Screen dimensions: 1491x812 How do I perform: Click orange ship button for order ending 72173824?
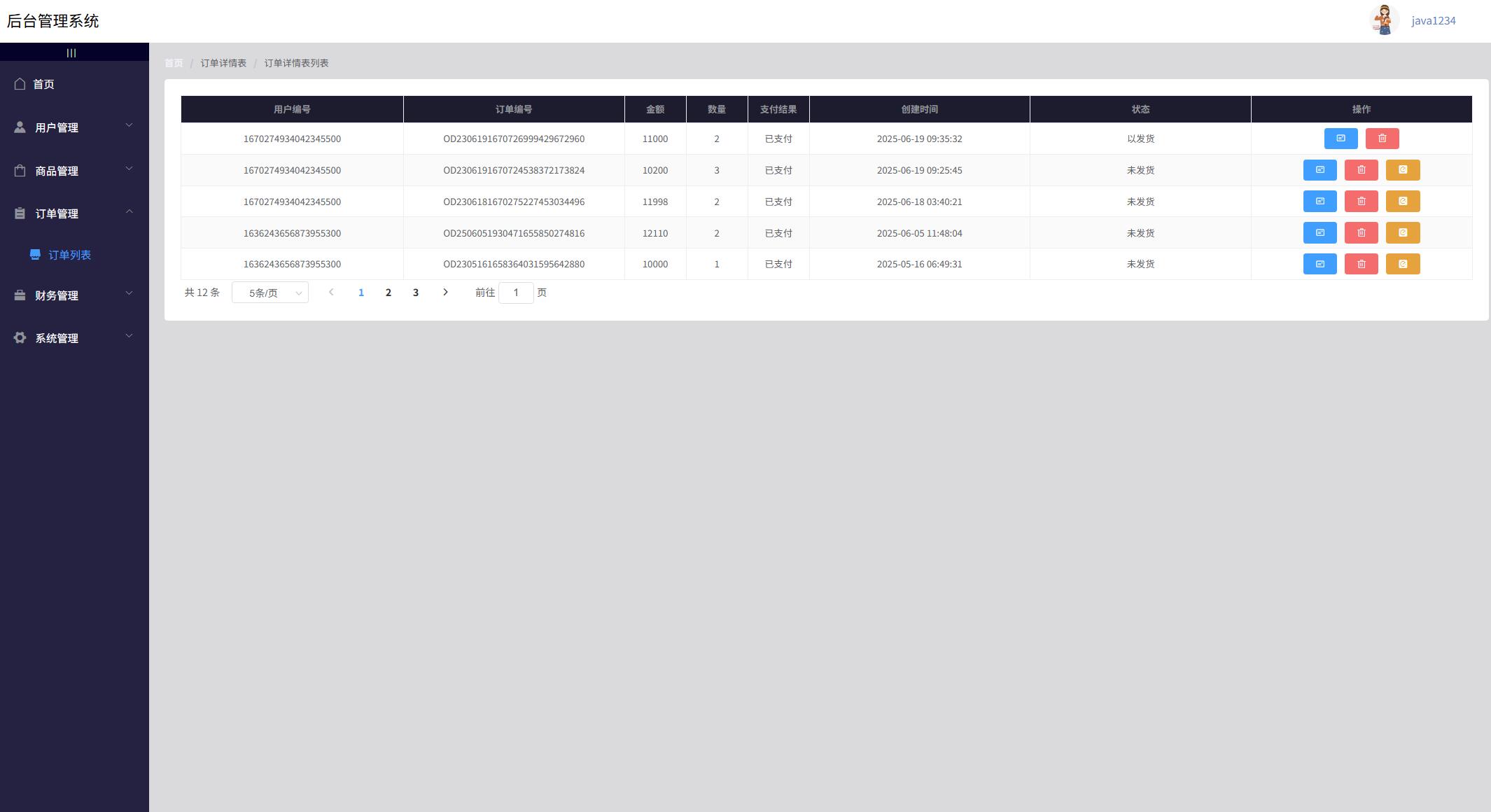(1402, 170)
